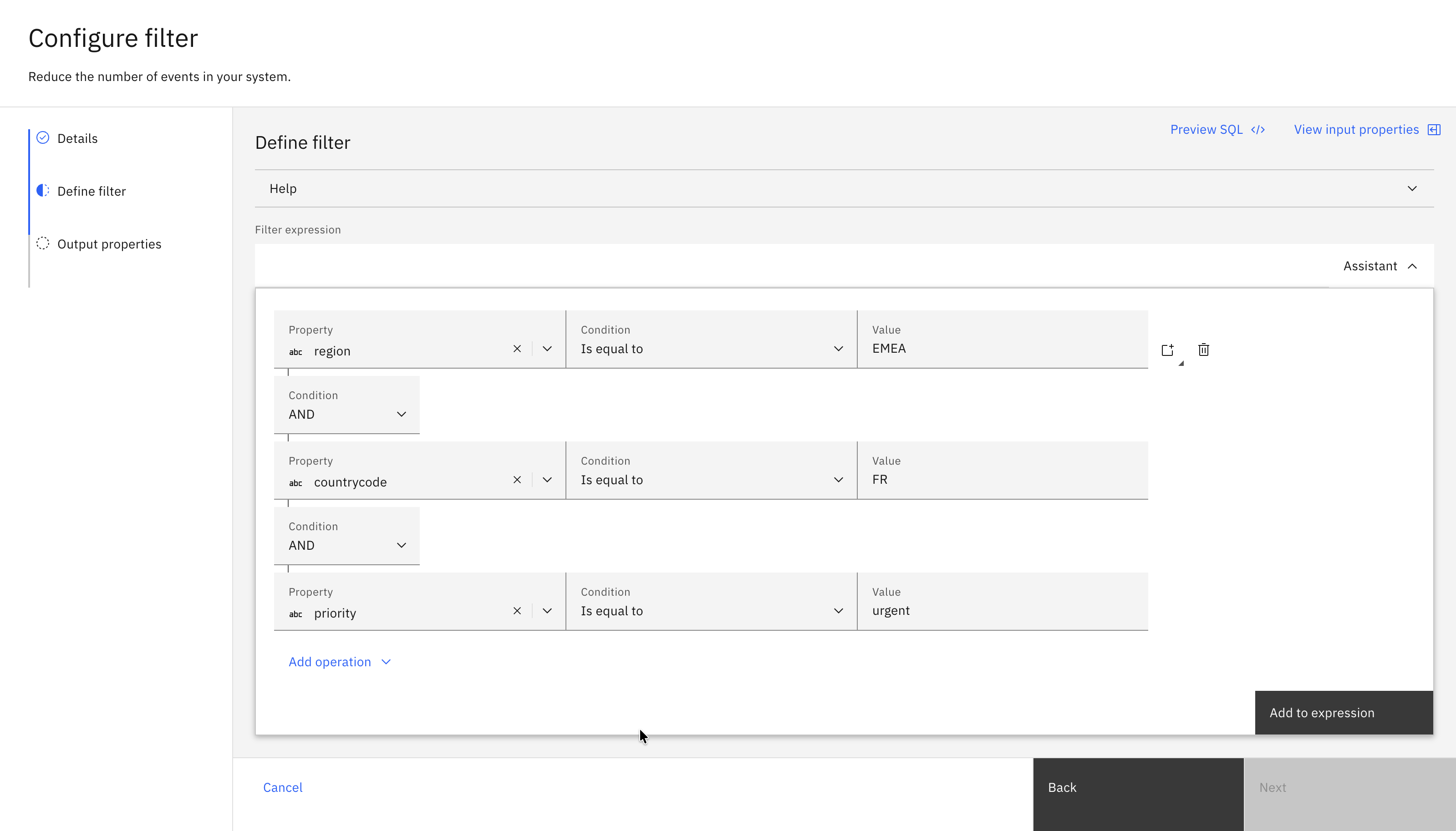Viewport: 1456px width, 831px height.
Task: Select the Define filter step
Action: point(92,191)
